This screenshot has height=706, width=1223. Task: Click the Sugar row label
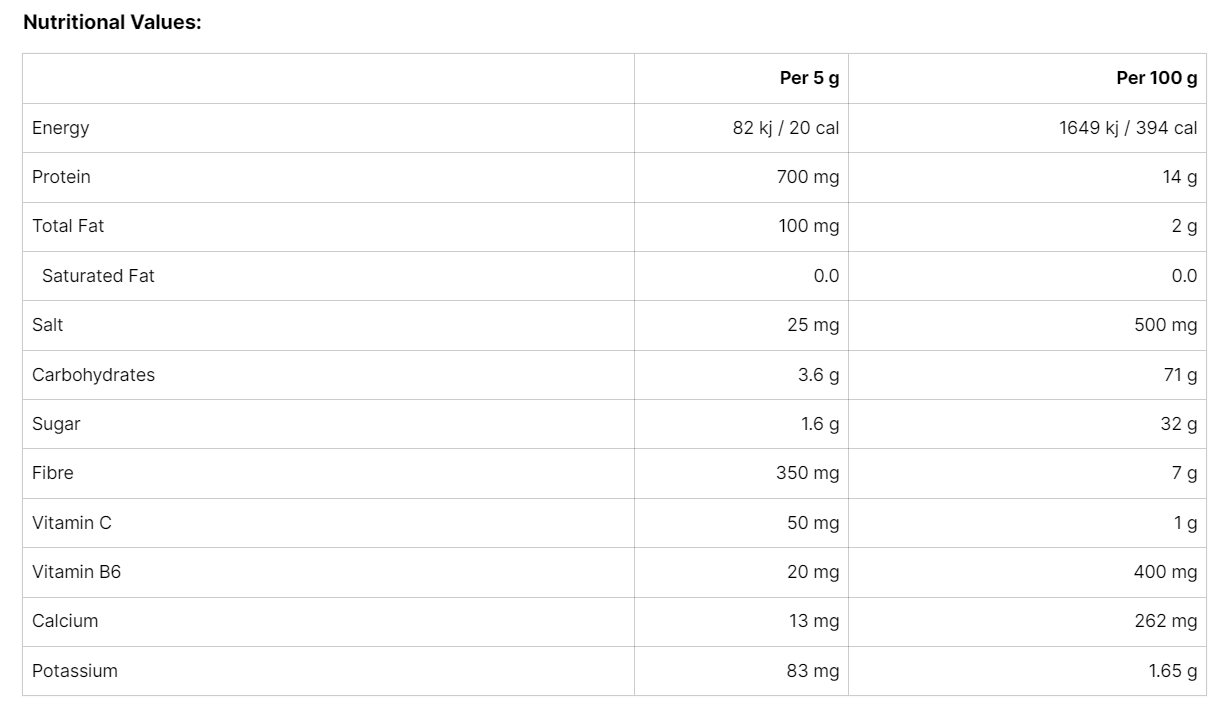pos(56,424)
